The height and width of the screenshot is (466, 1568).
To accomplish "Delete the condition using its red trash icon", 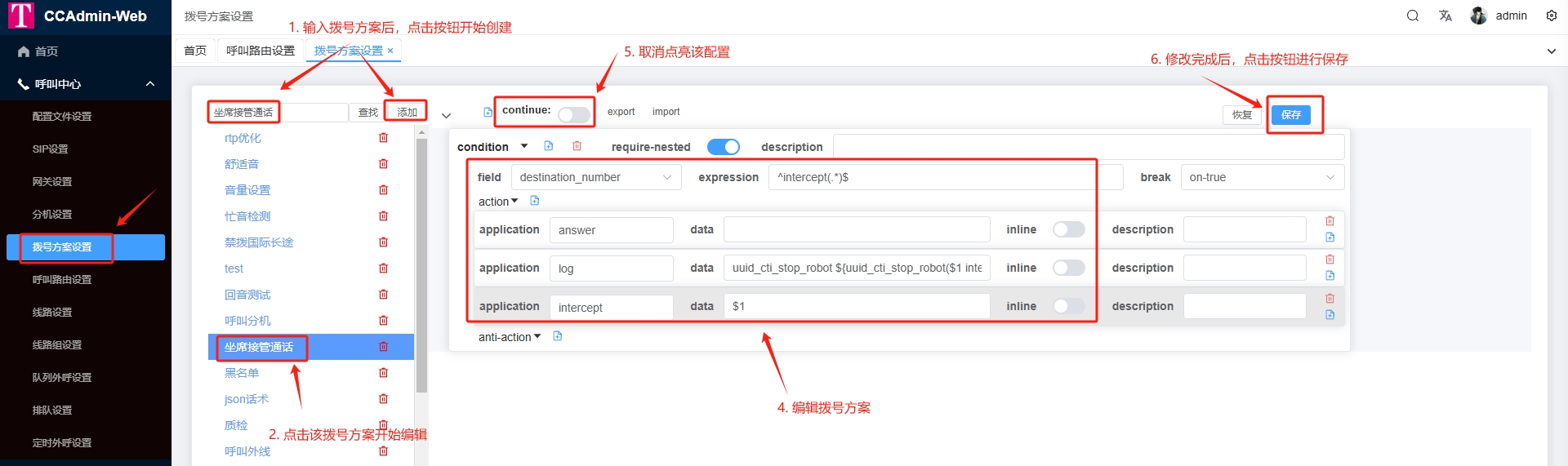I will tap(577, 146).
